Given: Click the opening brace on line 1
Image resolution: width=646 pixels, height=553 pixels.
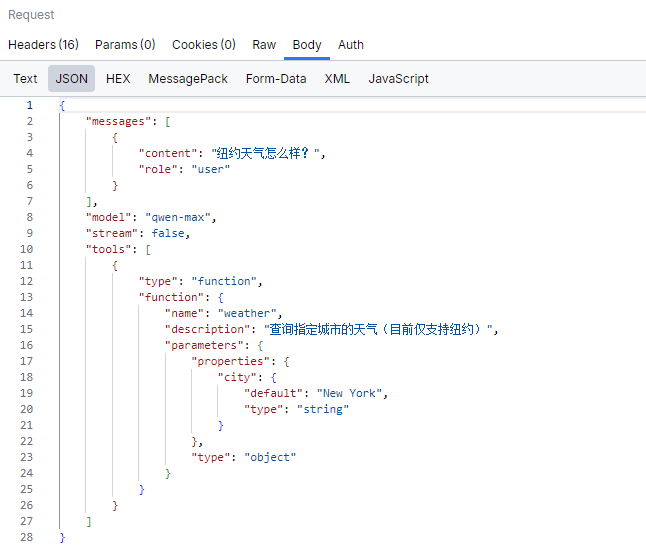Looking at the screenshot, I should point(62,105).
